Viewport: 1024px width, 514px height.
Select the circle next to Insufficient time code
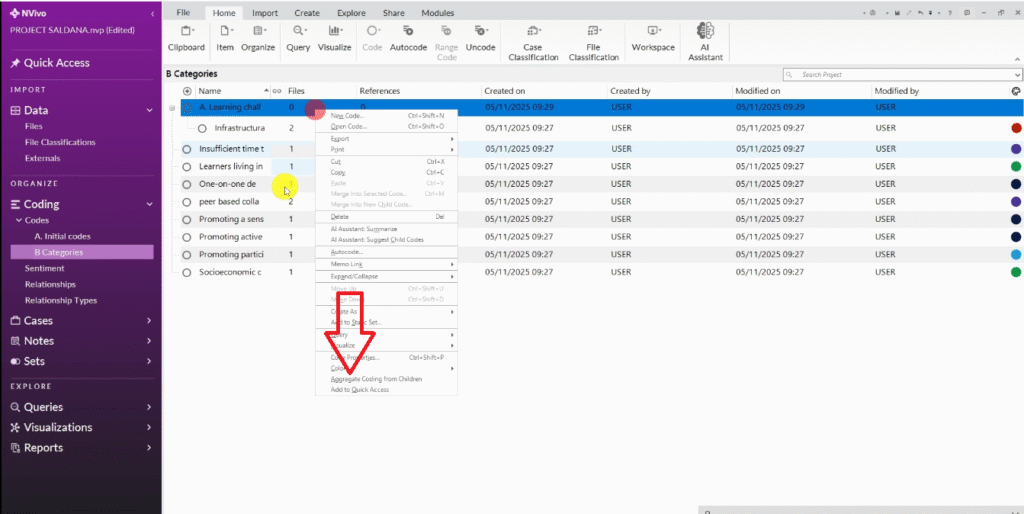click(x=187, y=149)
